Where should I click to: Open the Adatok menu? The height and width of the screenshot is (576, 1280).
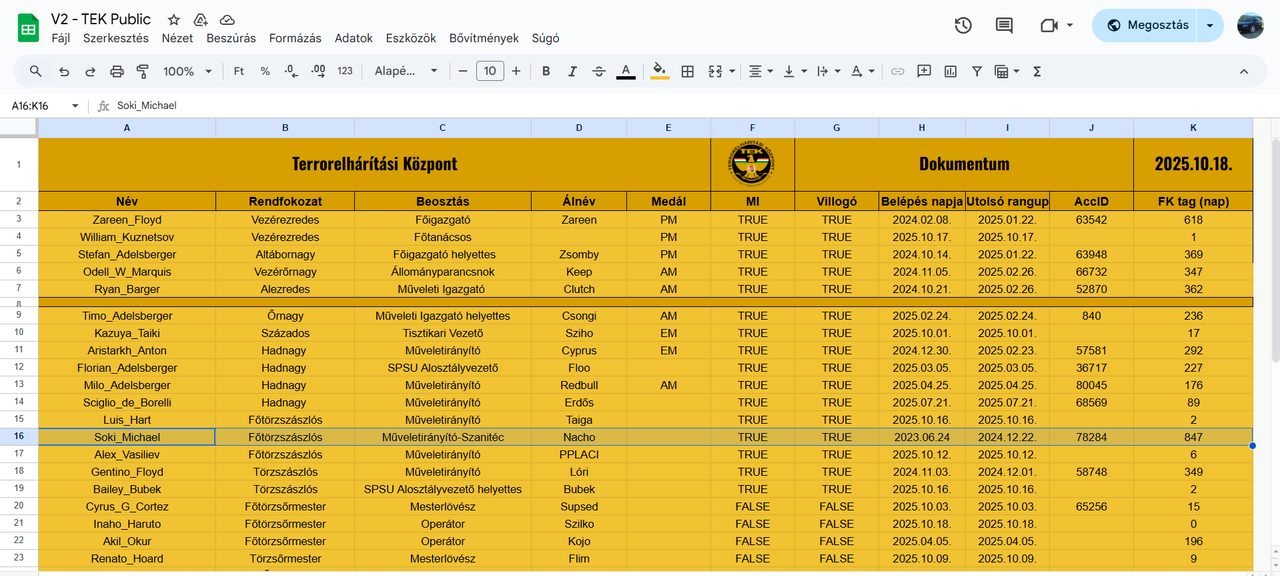pos(354,38)
